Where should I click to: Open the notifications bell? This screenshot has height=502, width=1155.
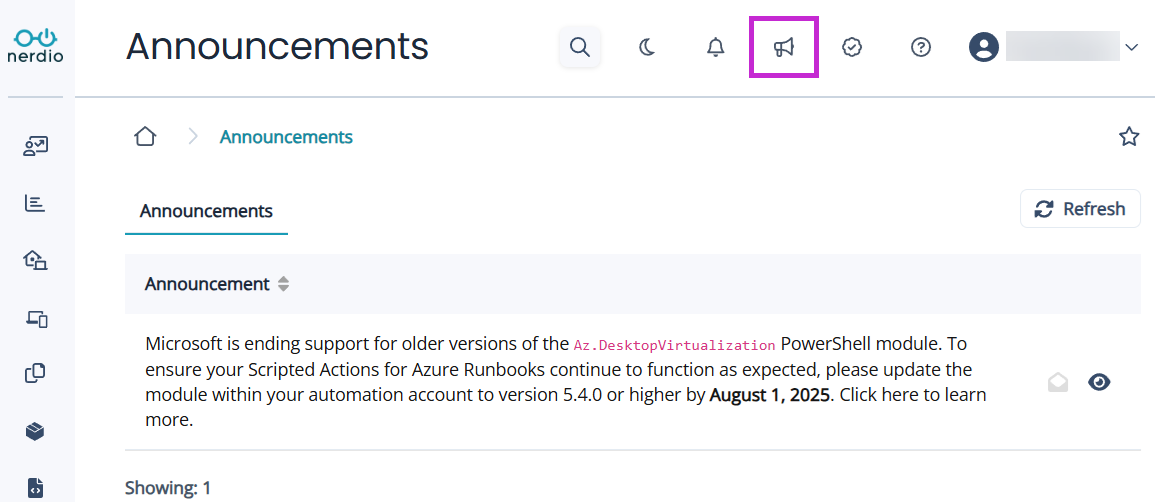coord(715,47)
